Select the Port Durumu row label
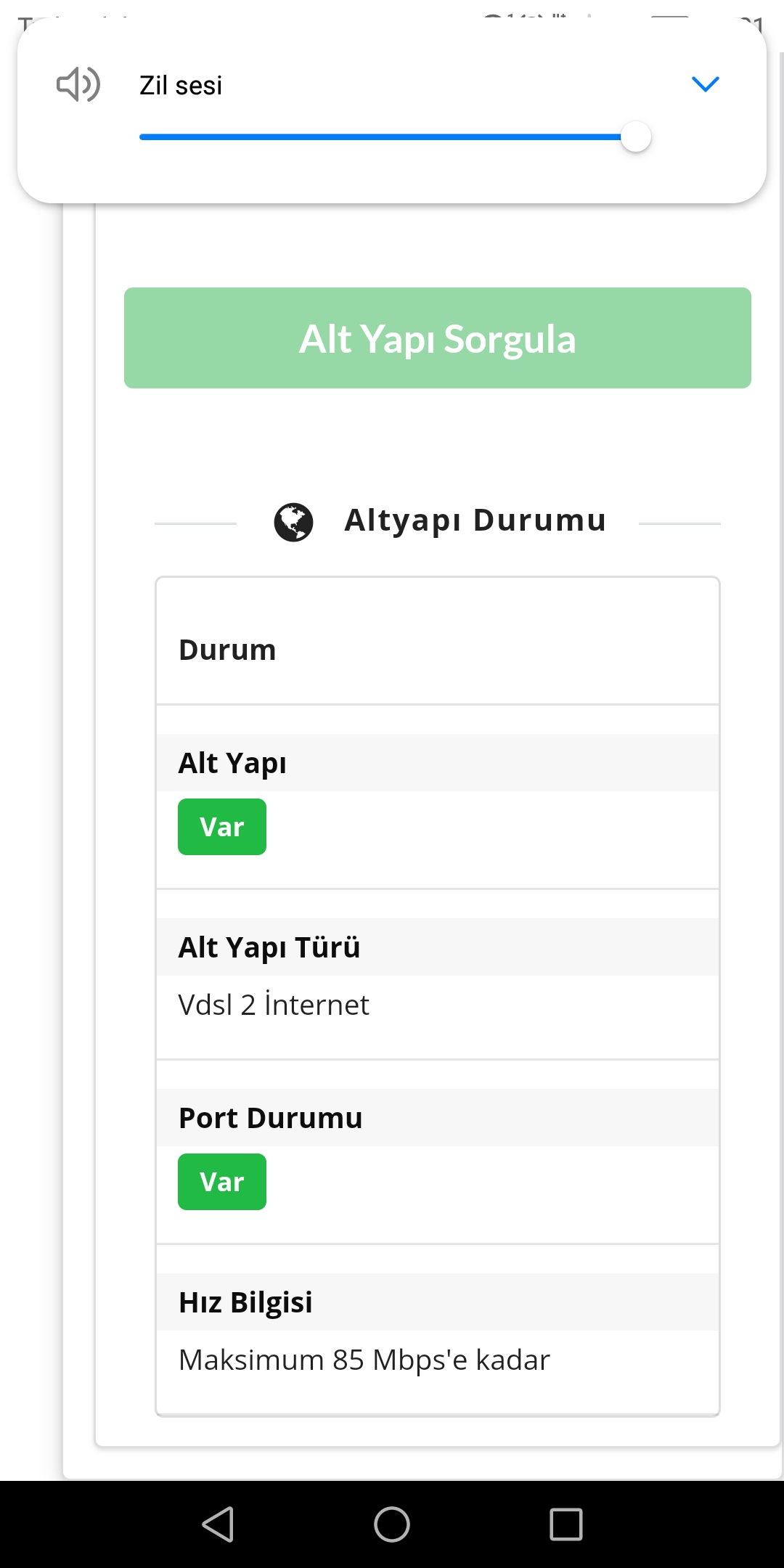The image size is (784, 1568). 270,1118
